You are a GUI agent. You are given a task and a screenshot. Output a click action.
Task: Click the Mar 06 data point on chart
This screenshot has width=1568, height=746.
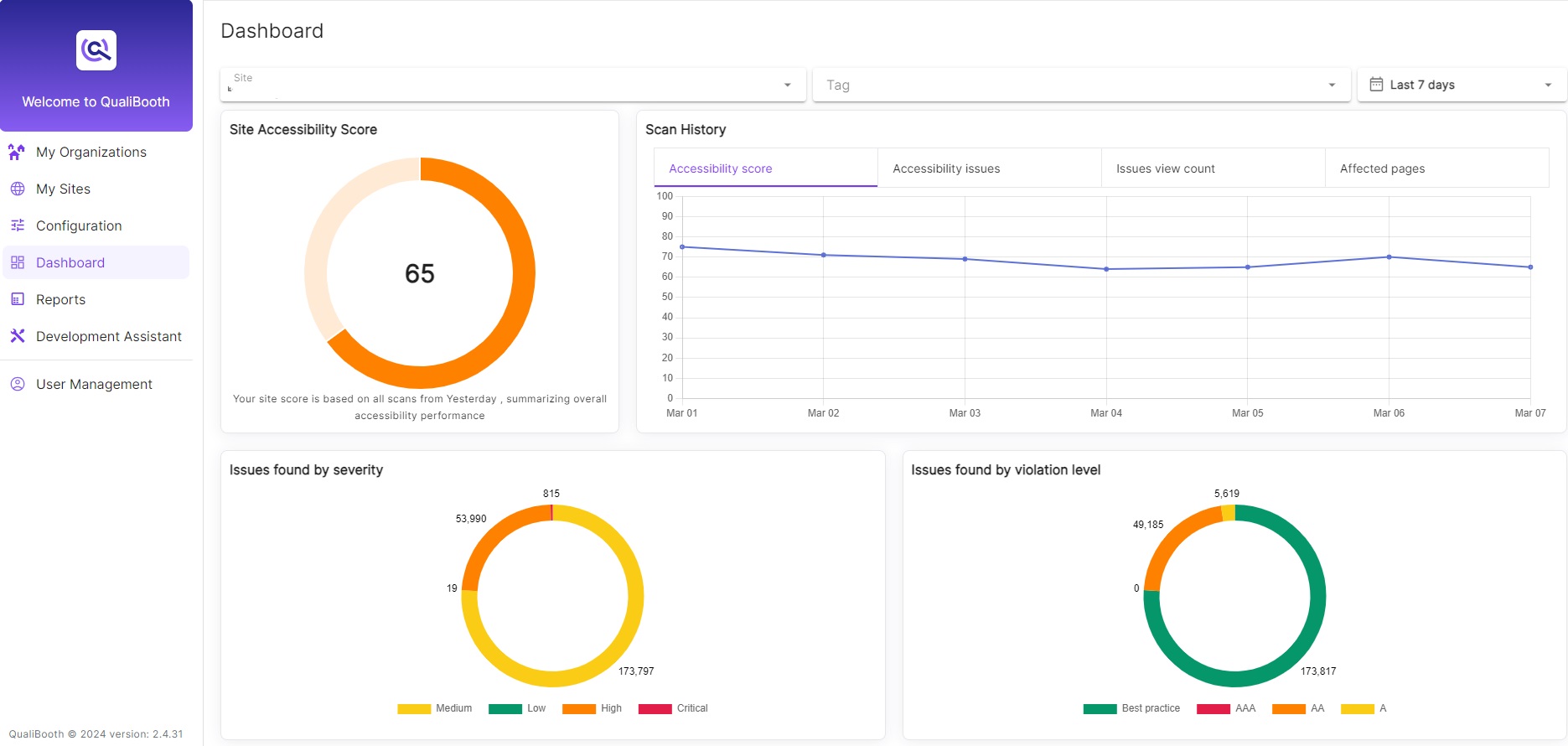pyautogui.click(x=1389, y=257)
